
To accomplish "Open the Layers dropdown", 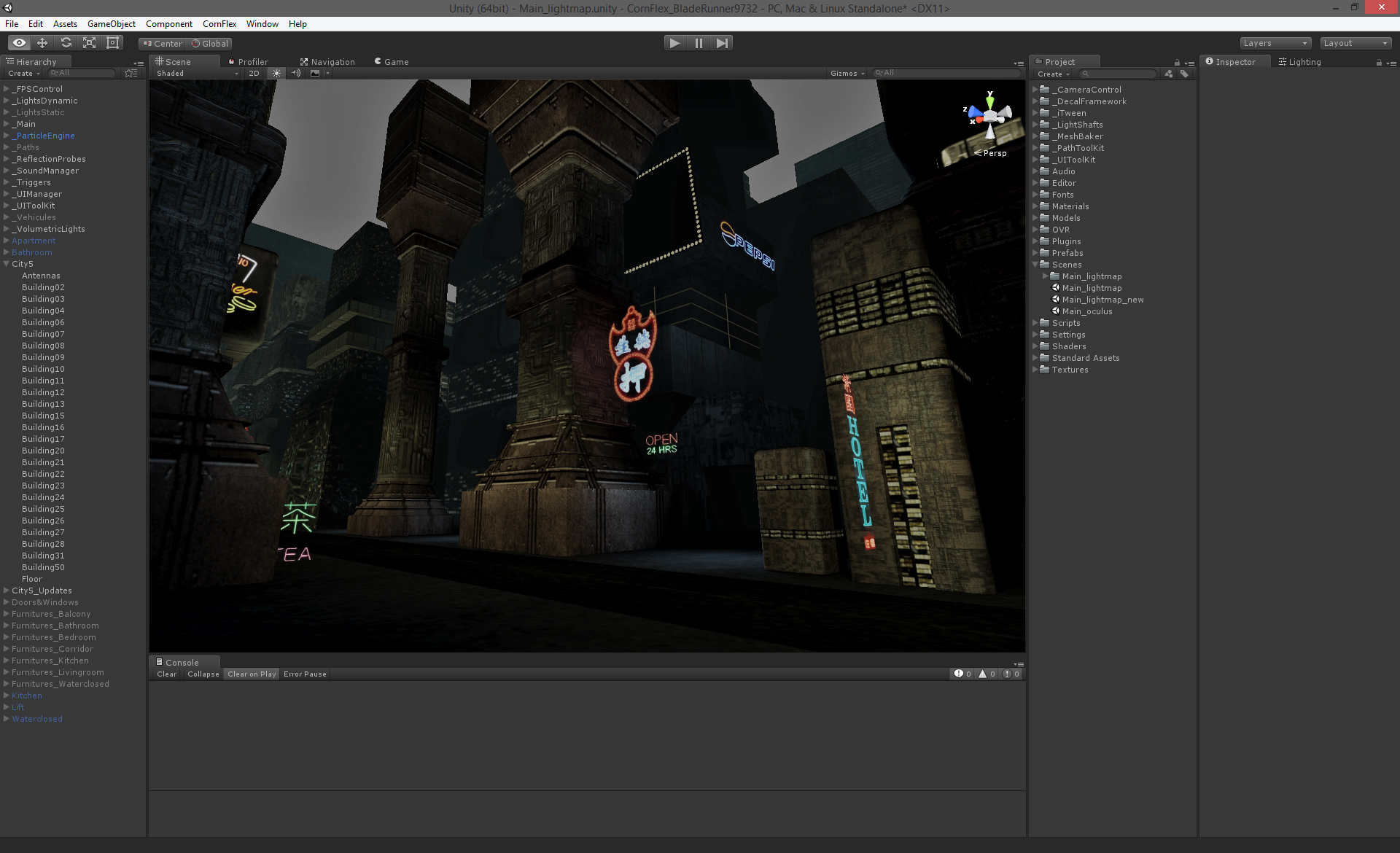I will 1275,43.
